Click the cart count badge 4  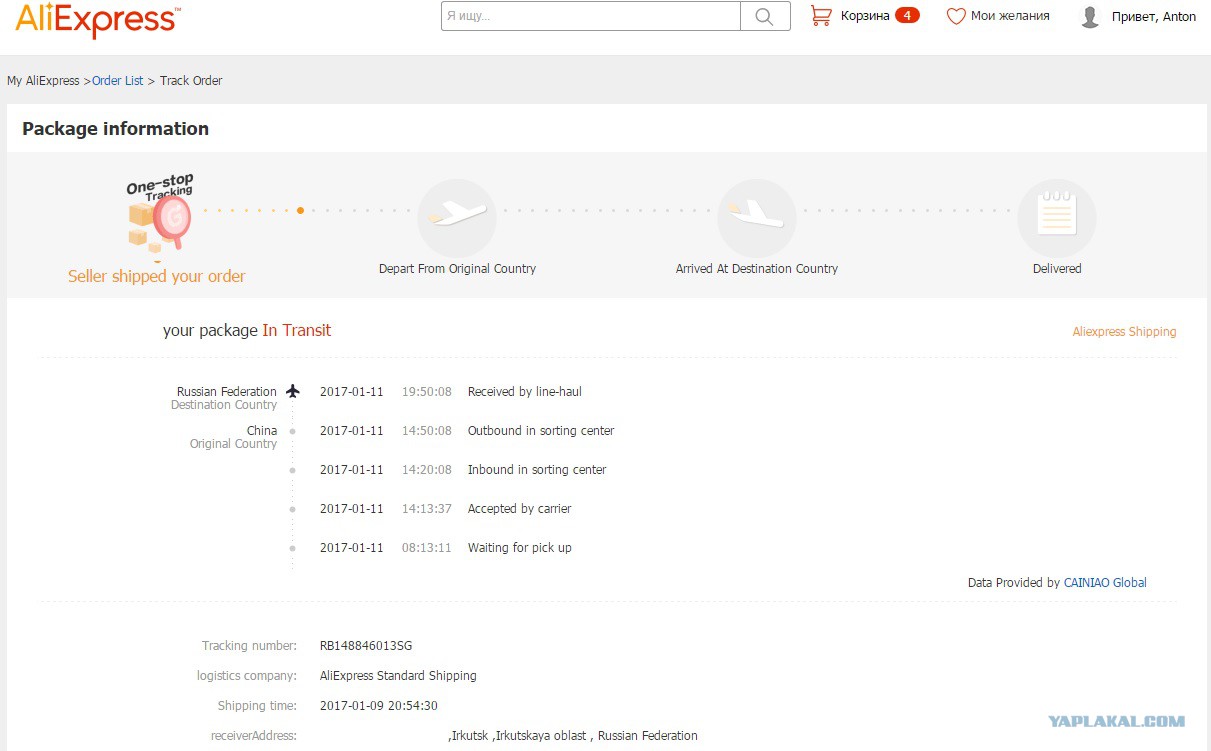[907, 15]
